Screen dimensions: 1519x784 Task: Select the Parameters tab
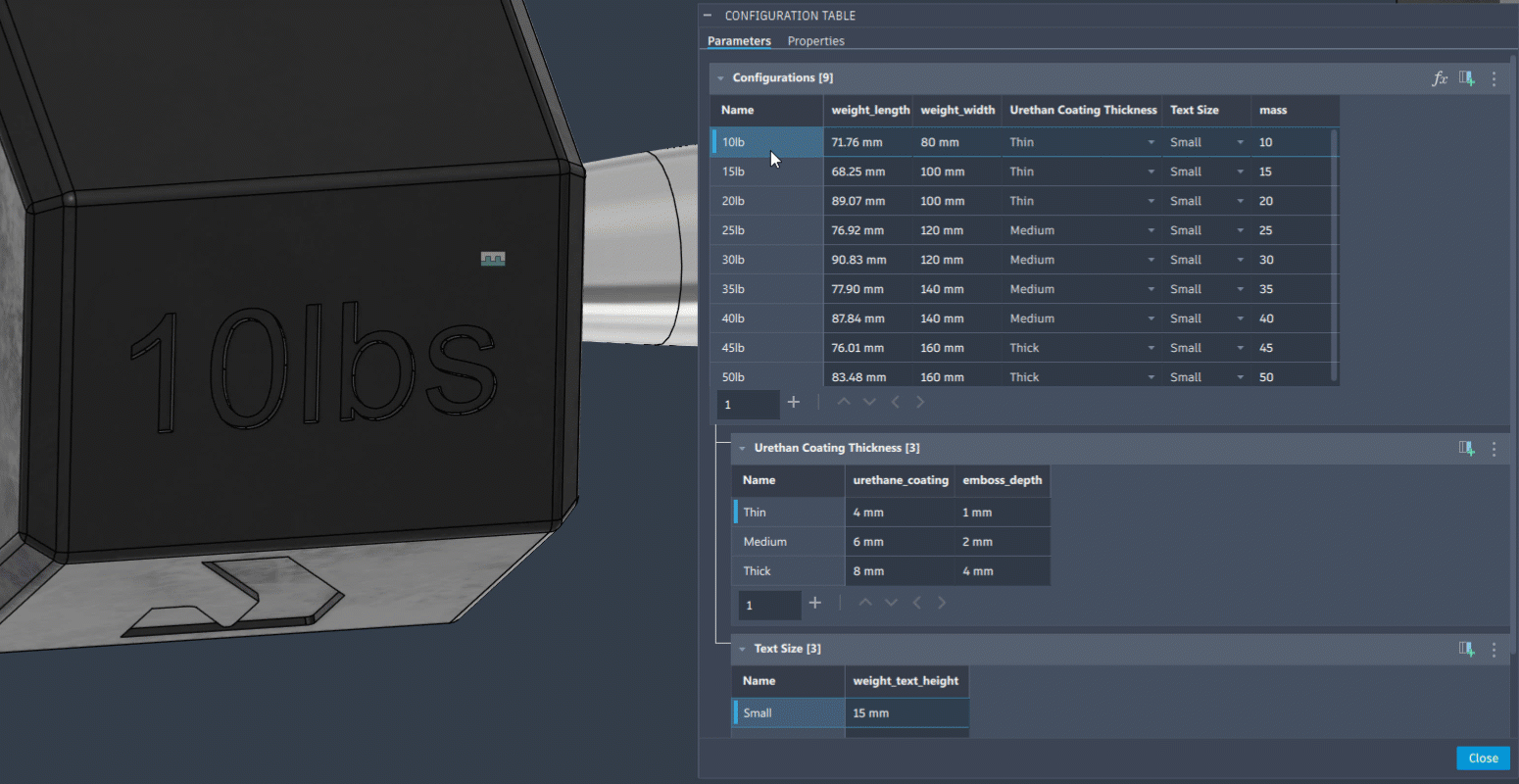click(739, 41)
